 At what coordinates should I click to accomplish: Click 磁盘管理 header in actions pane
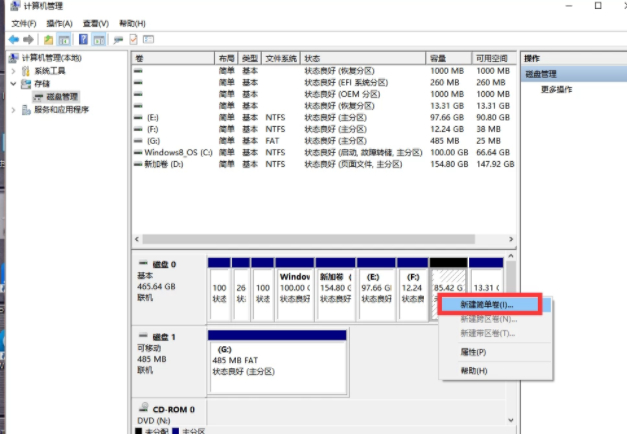click(x=574, y=74)
